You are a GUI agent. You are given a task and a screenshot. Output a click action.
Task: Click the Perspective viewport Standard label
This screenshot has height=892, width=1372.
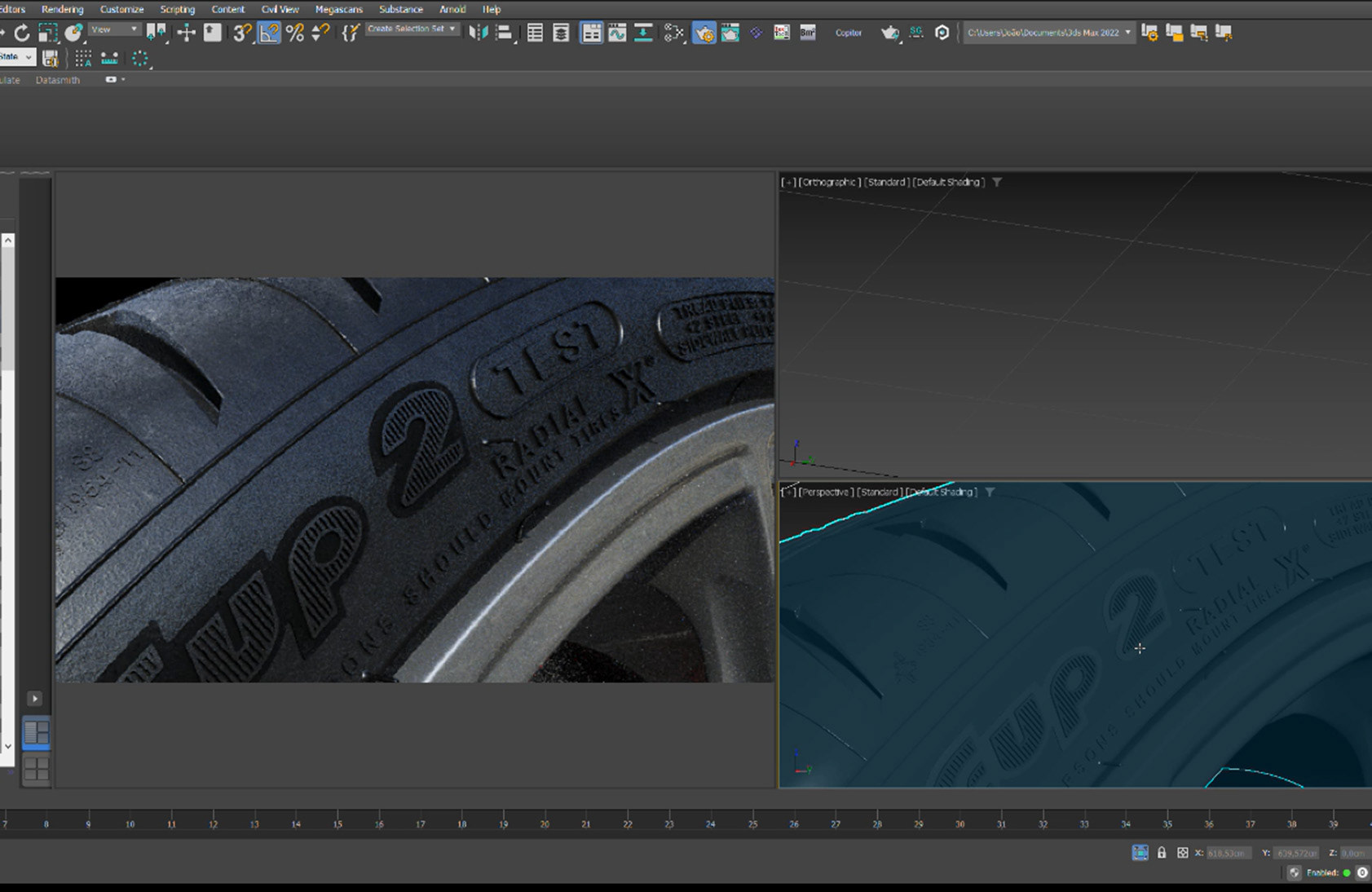[x=880, y=492]
